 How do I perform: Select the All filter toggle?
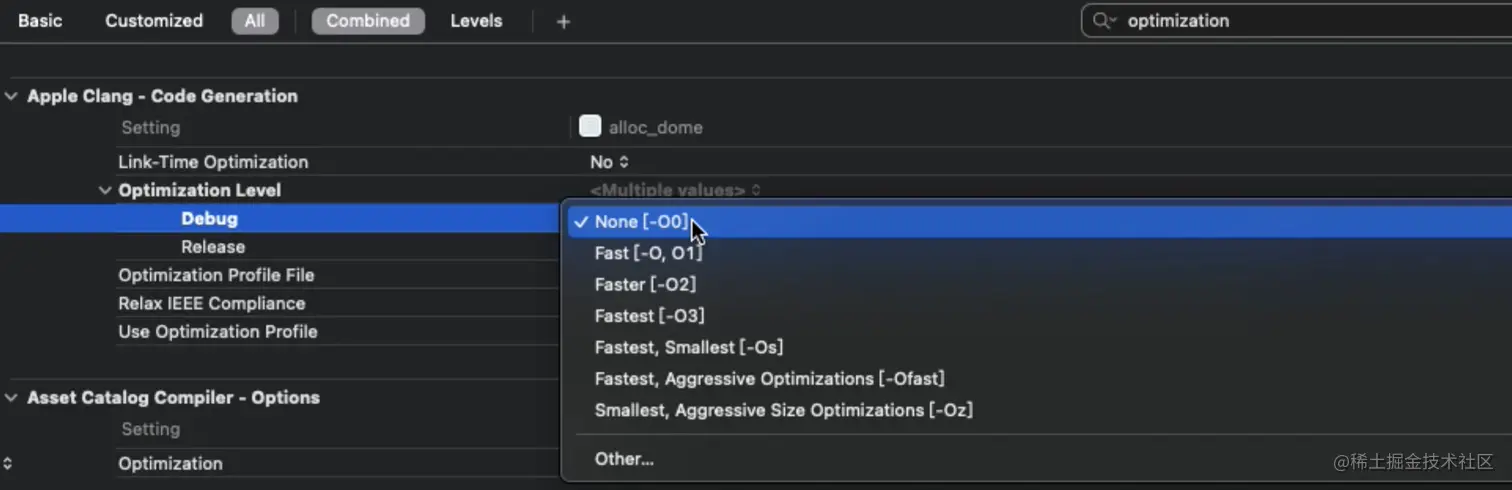(x=255, y=21)
